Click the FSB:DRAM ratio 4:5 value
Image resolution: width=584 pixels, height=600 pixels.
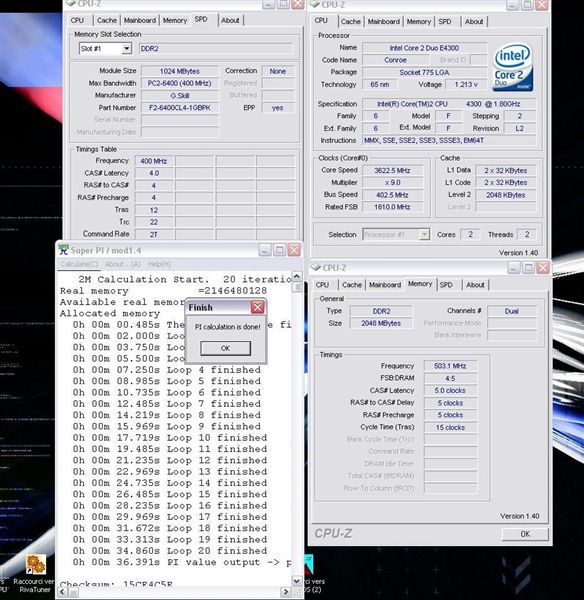click(450, 378)
